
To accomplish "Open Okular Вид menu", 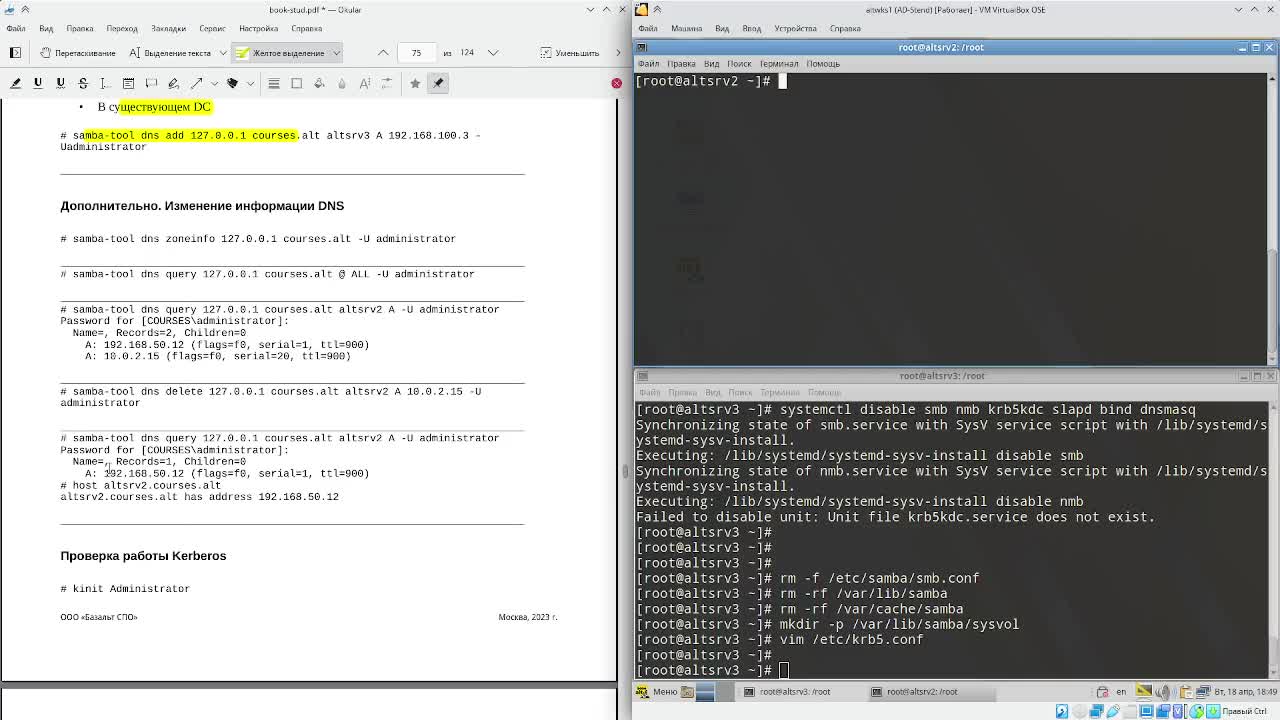I will 46,28.
